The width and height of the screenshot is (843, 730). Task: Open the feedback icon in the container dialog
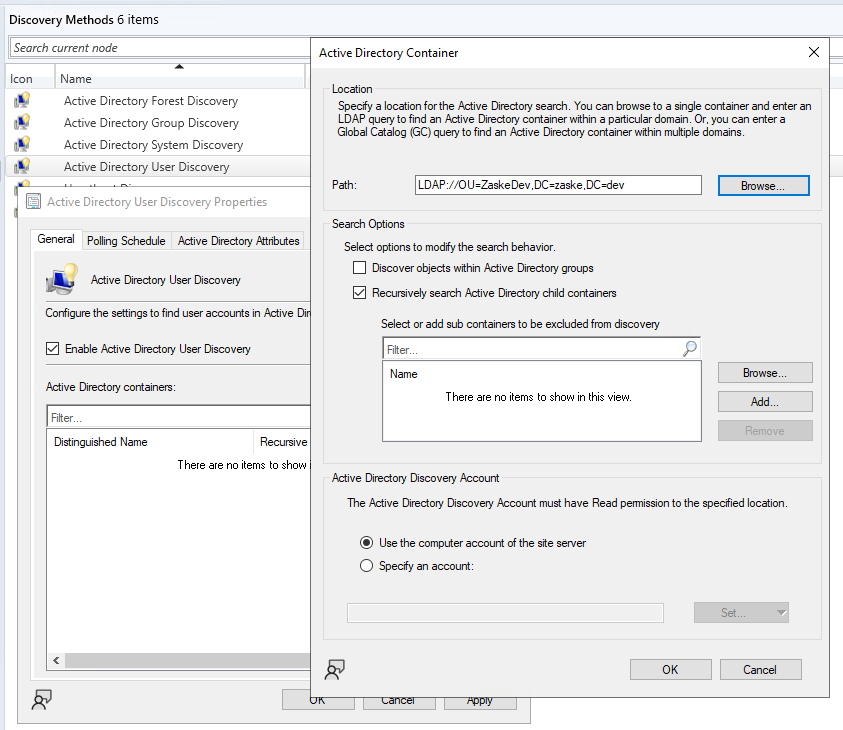point(335,669)
